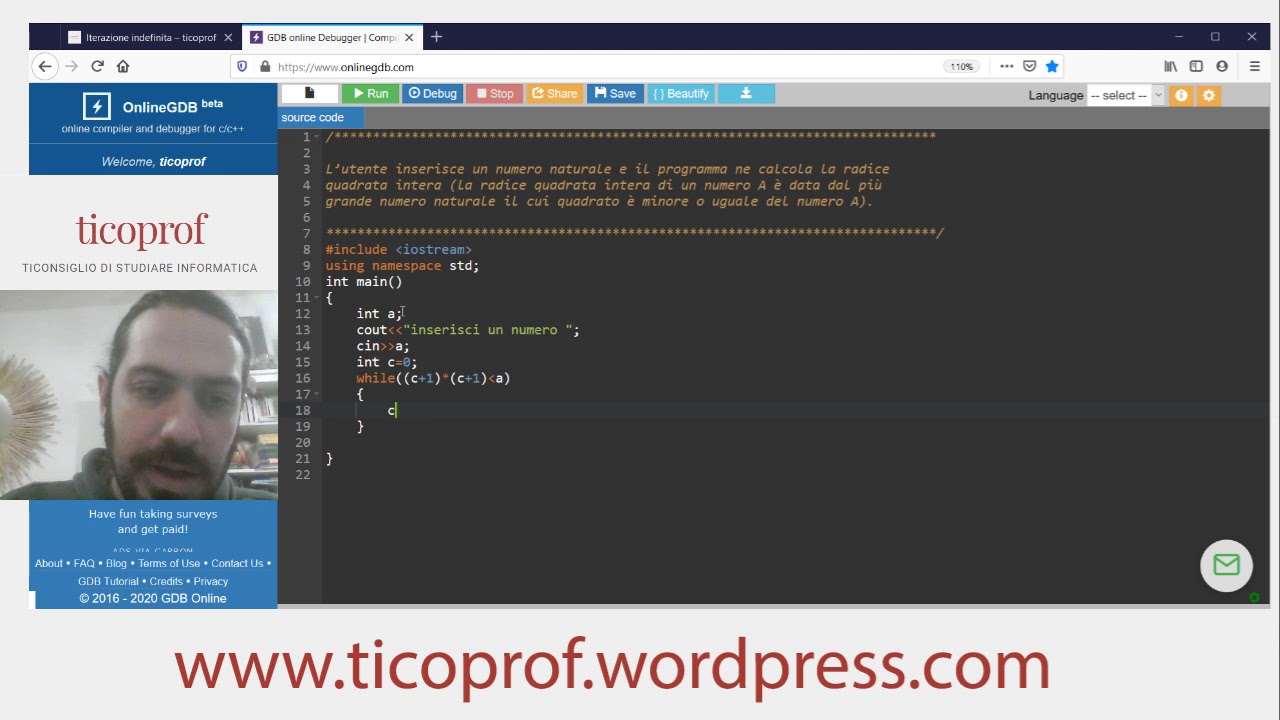The width and height of the screenshot is (1280, 720).
Task: Click the #include <iostream> line
Action: click(398, 249)
